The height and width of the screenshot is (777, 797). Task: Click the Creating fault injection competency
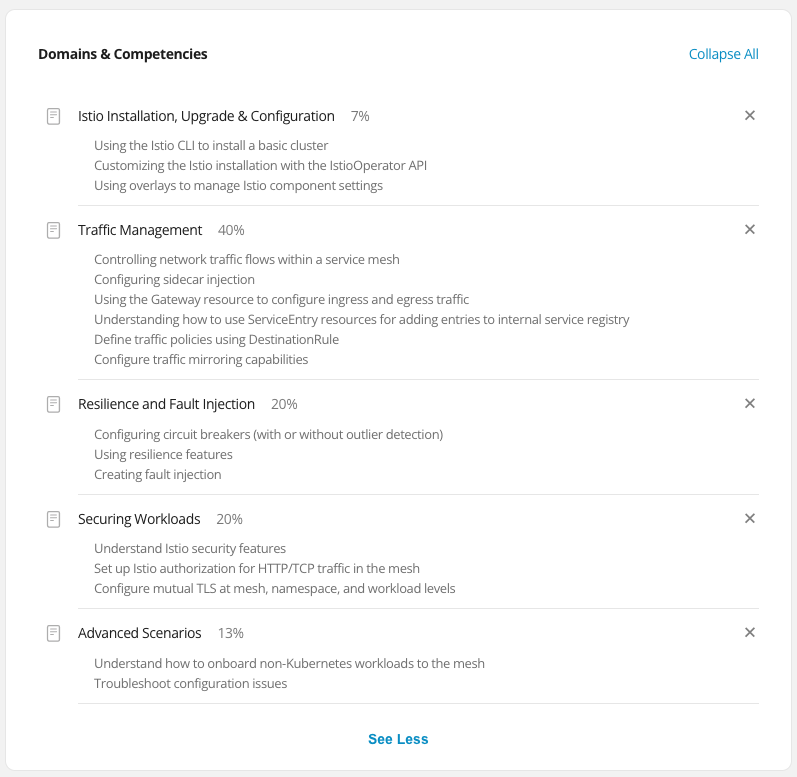coord(158,474)
